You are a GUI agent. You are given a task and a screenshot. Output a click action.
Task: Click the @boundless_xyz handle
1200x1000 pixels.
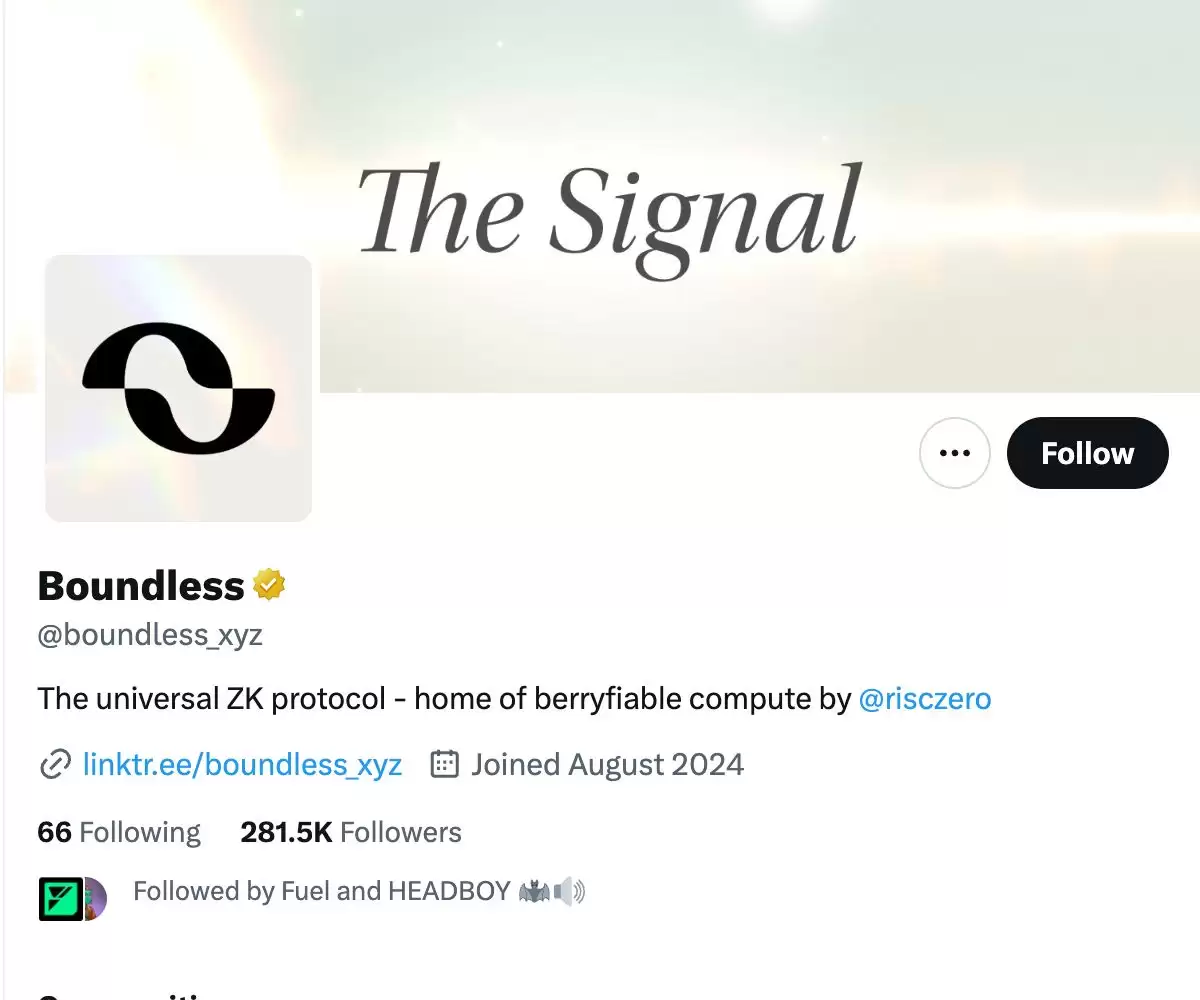click(149, 635)
